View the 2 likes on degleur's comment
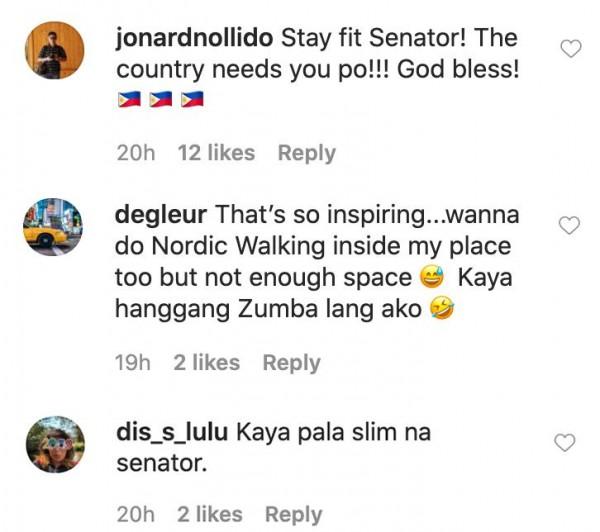Viewport: 600px width, 532px height. pos(207,362)
